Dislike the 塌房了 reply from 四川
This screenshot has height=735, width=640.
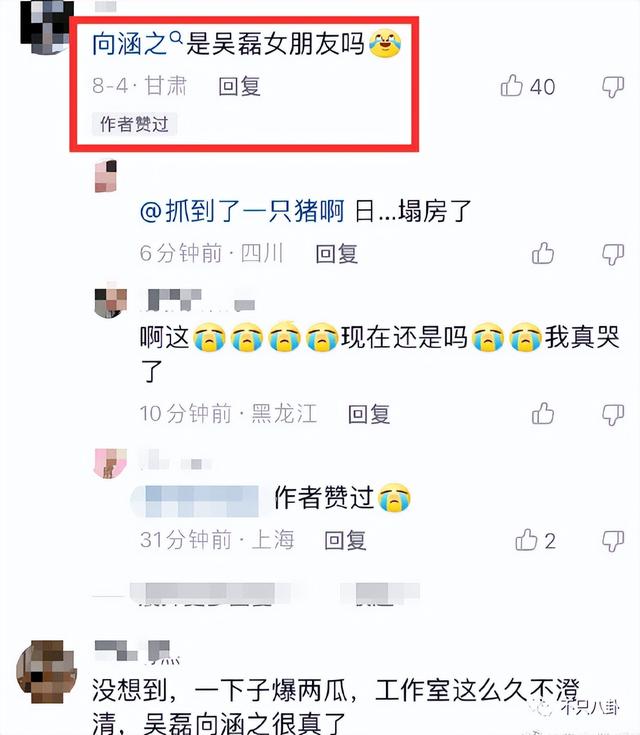613,255
